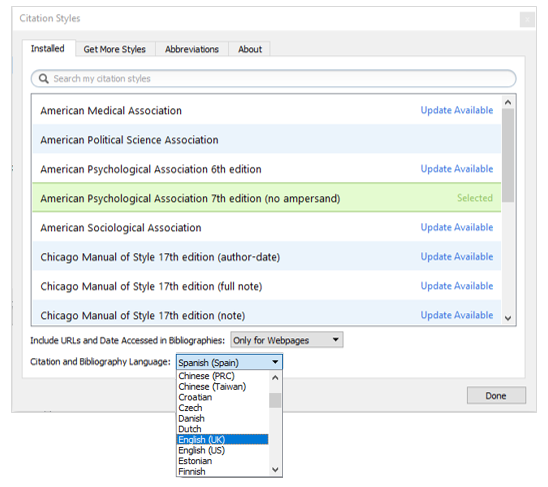Select American Sociological Association style
Viewport: 548px width, 487px height.
[267, 228]
